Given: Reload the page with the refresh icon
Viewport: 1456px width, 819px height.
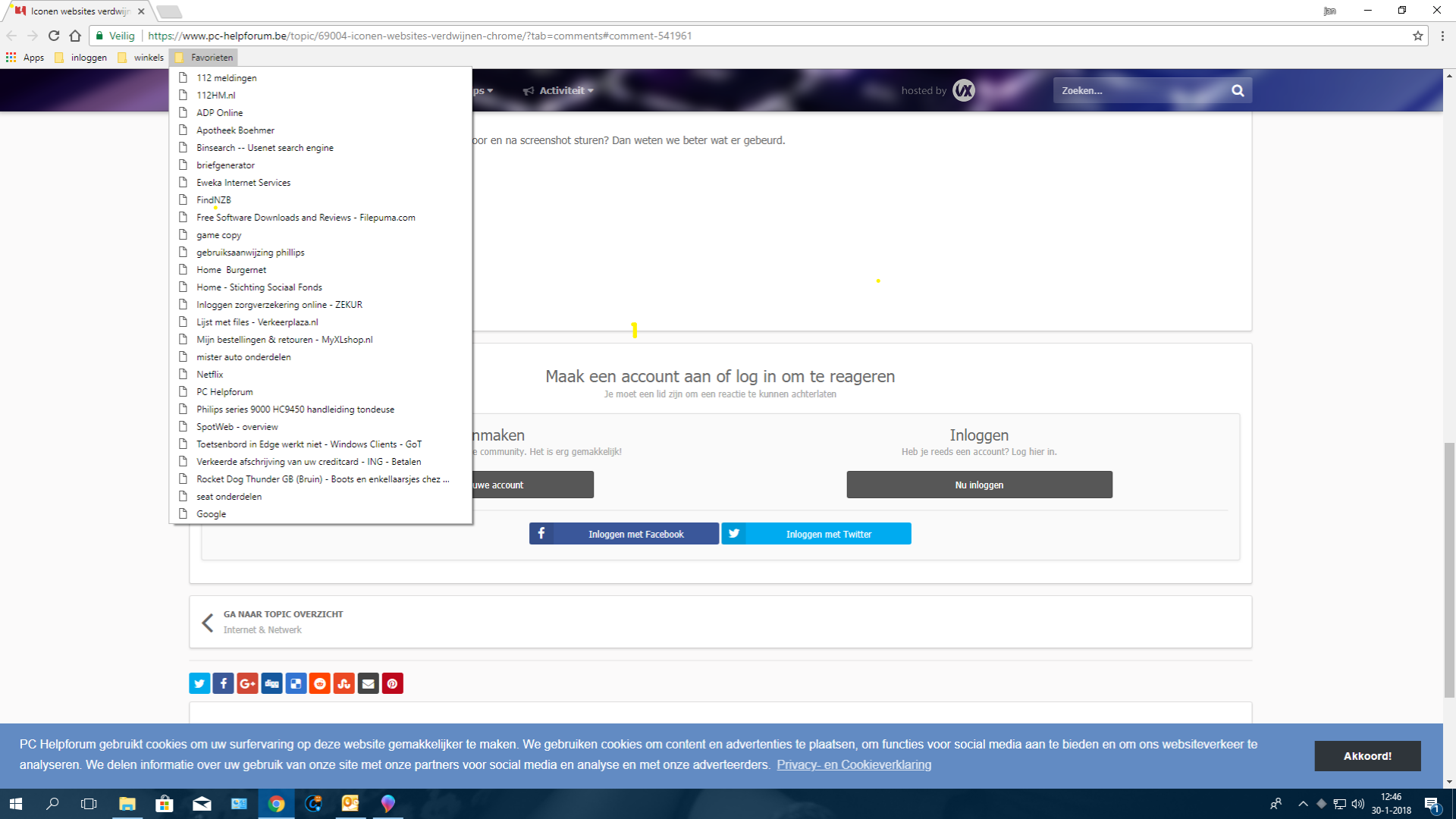Looking at the screenshot, I should point(54,36).
